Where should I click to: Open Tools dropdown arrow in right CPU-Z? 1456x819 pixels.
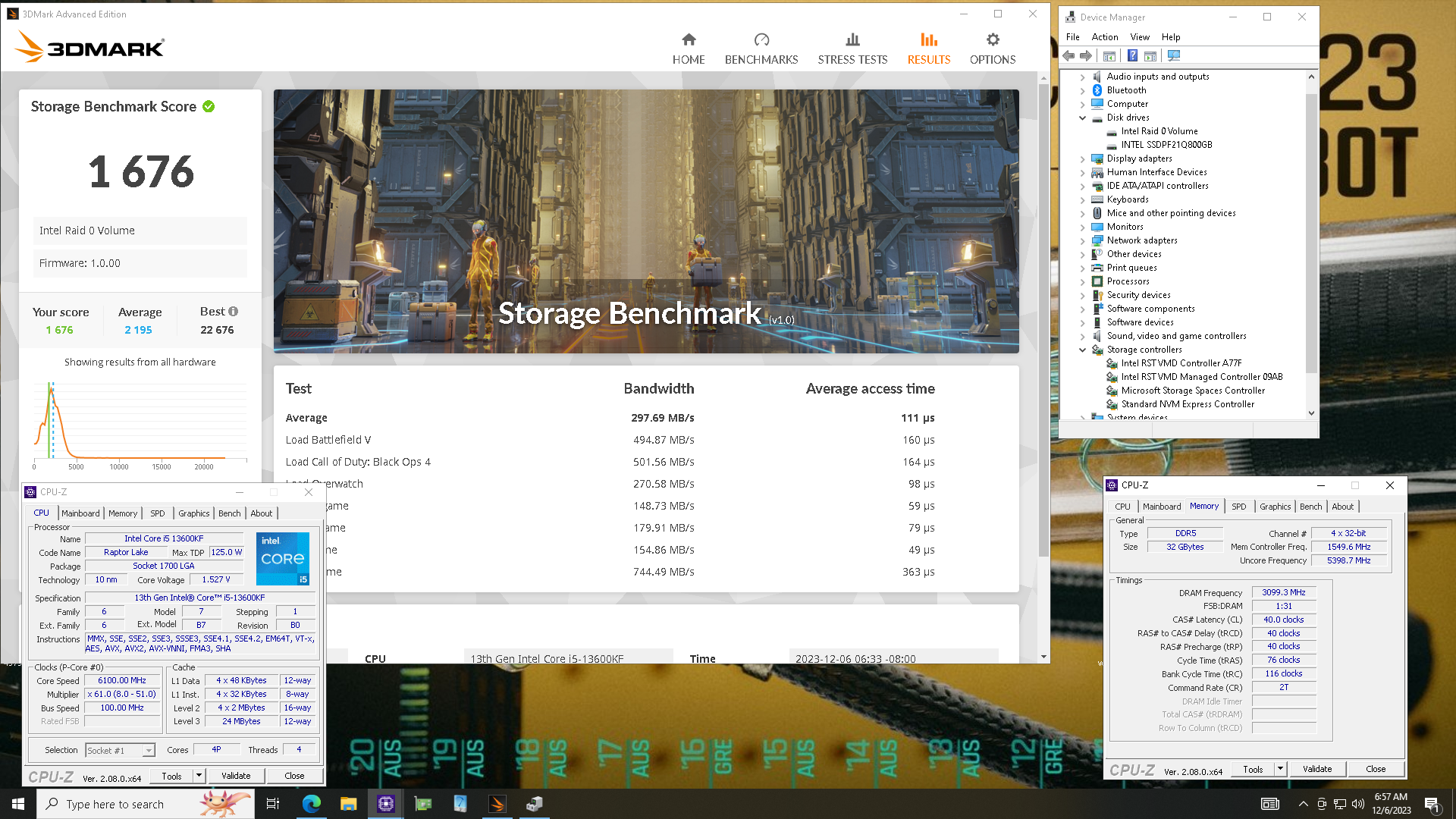tap(1280, 769)
